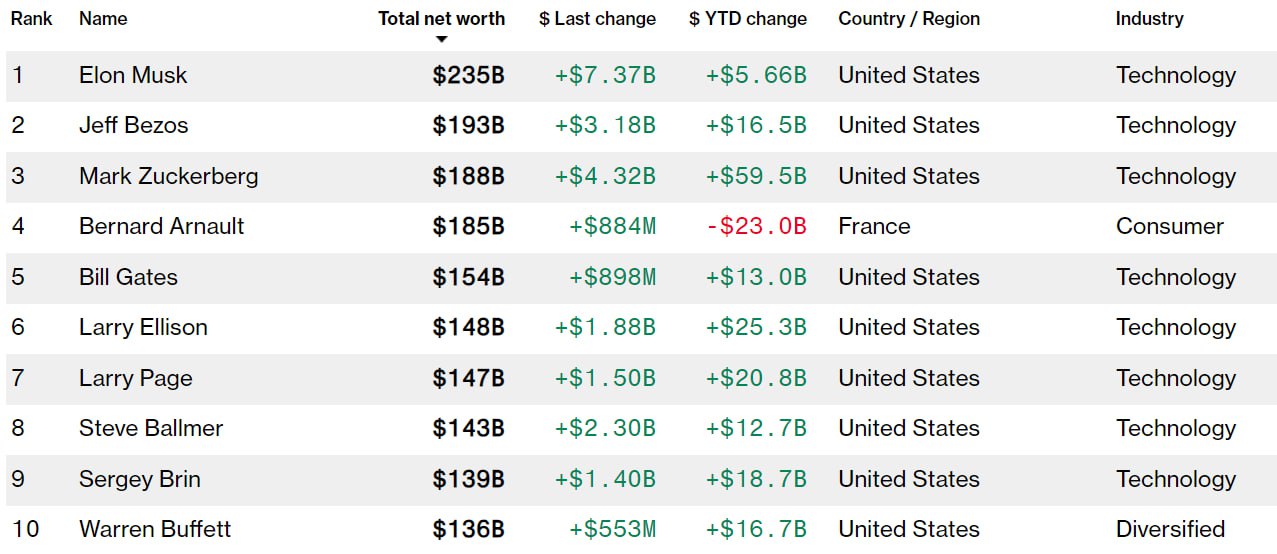Open the Bernard Arnault entry
The image size is (1277, 554).
161,226
